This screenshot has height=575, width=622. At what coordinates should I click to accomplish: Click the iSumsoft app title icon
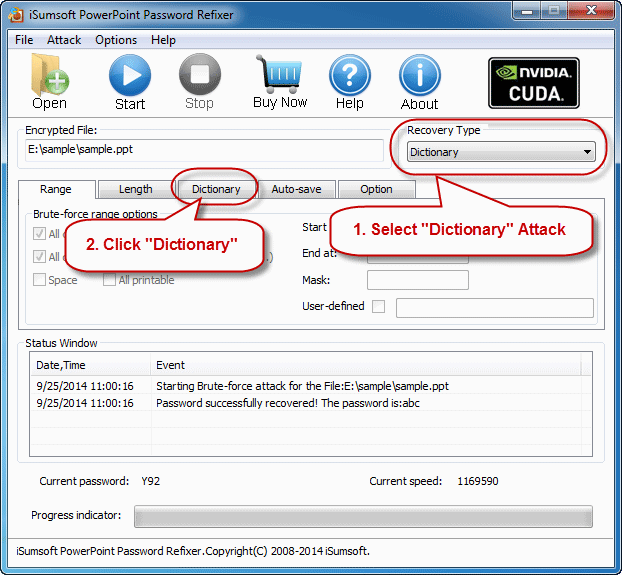pos(16,15)
